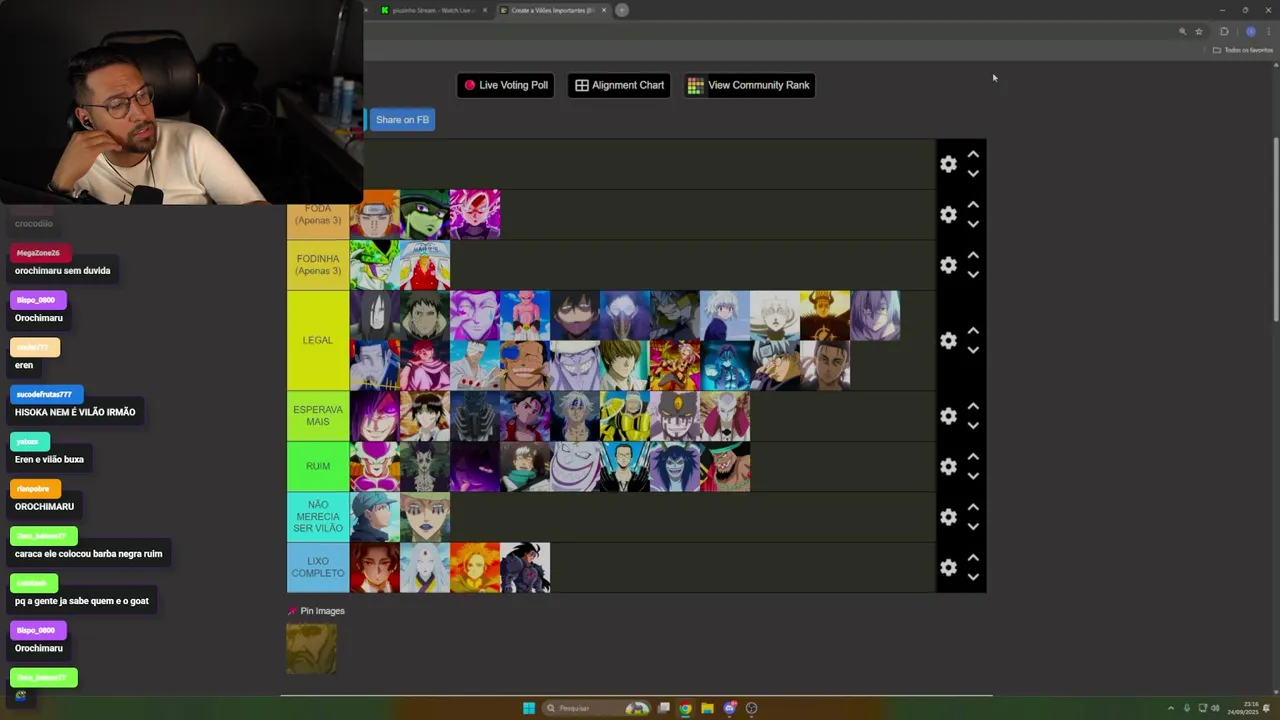
Task: Open the Chrome three-dot menu
Action: pyautogui.click(x=1268, y=31)
